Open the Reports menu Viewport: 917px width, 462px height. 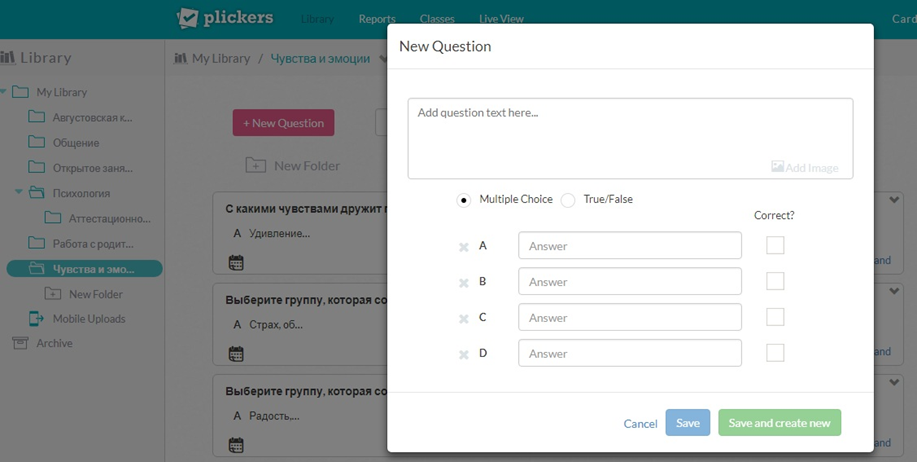point(377,19)
